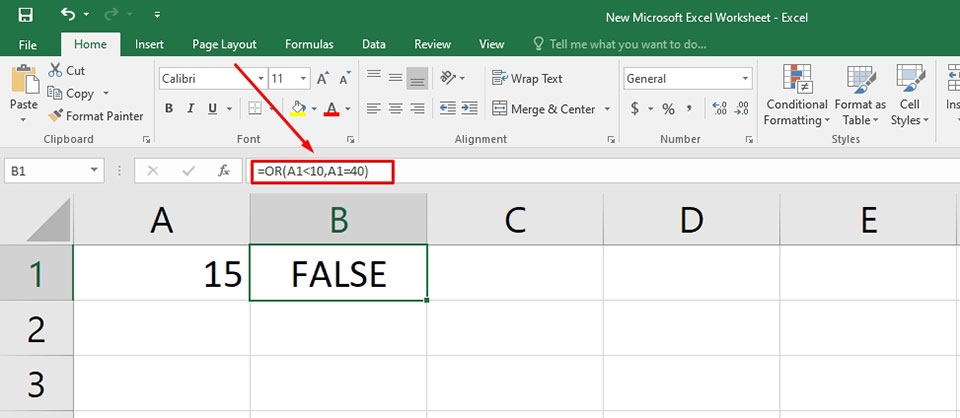Click Increase Indent icon
This screenshot has height=418, width=960.
point(470,108)
